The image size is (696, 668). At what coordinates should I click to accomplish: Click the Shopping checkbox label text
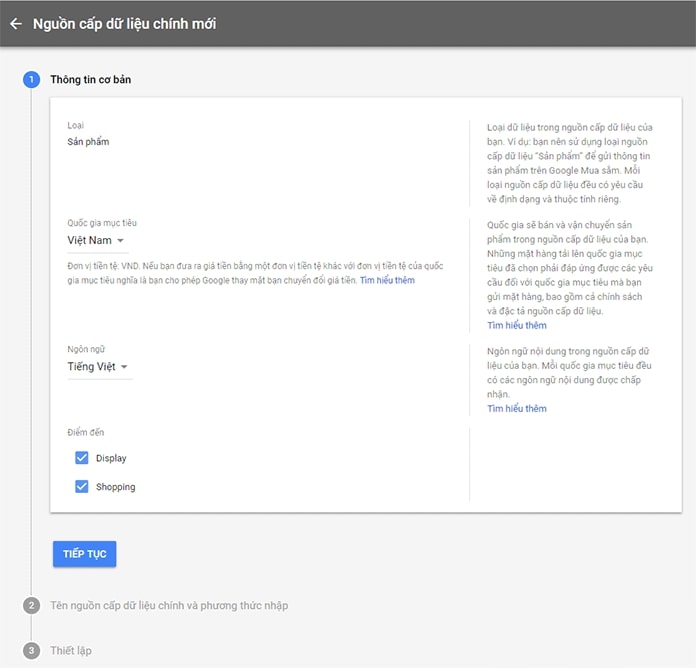tap(115, 487)
